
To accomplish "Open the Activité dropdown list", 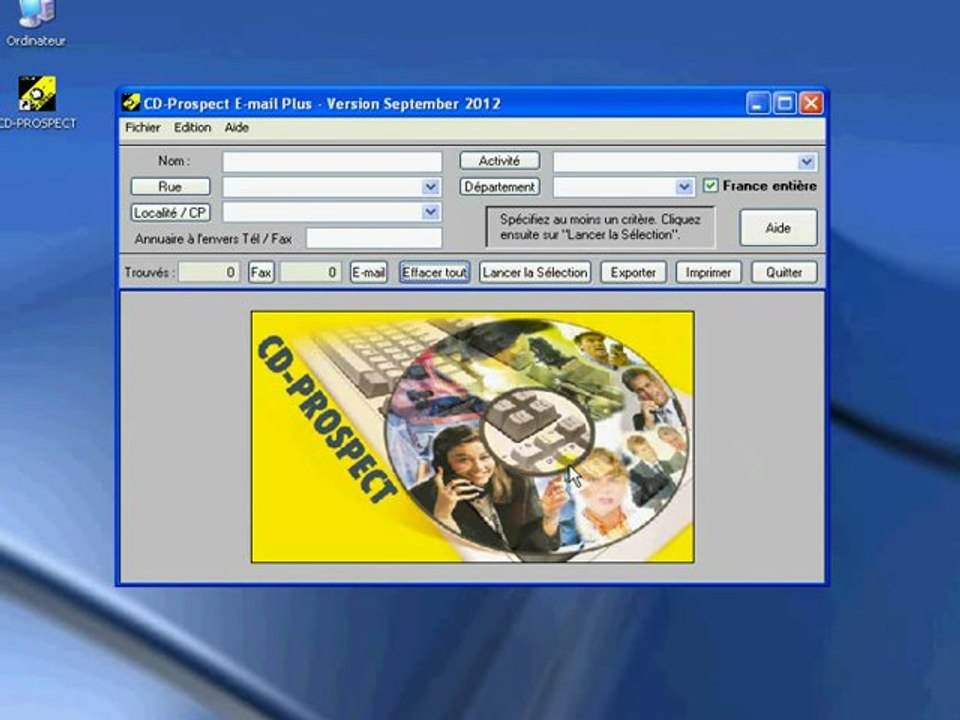I will click(806, 162).
